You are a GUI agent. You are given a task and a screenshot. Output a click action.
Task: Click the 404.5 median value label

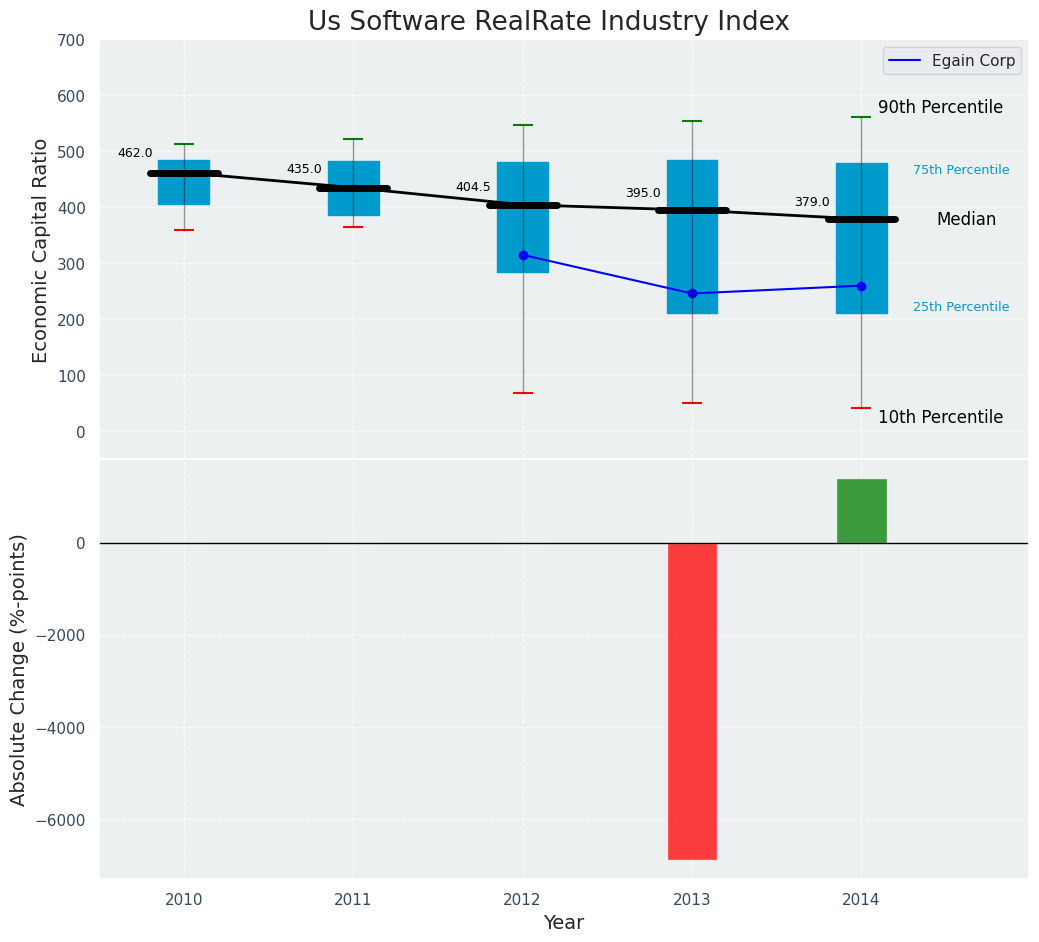pyautogui.click(x=473, y=187)
